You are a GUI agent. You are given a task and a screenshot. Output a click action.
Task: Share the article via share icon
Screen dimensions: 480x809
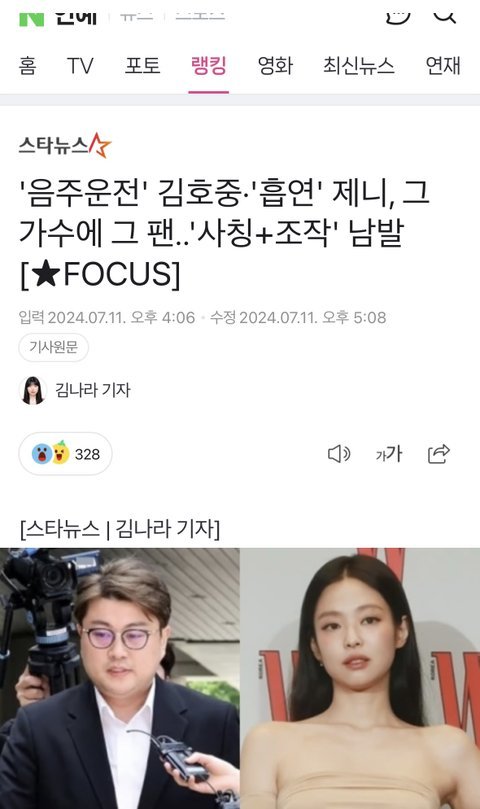pyautogui.click(x=439, y=454)
